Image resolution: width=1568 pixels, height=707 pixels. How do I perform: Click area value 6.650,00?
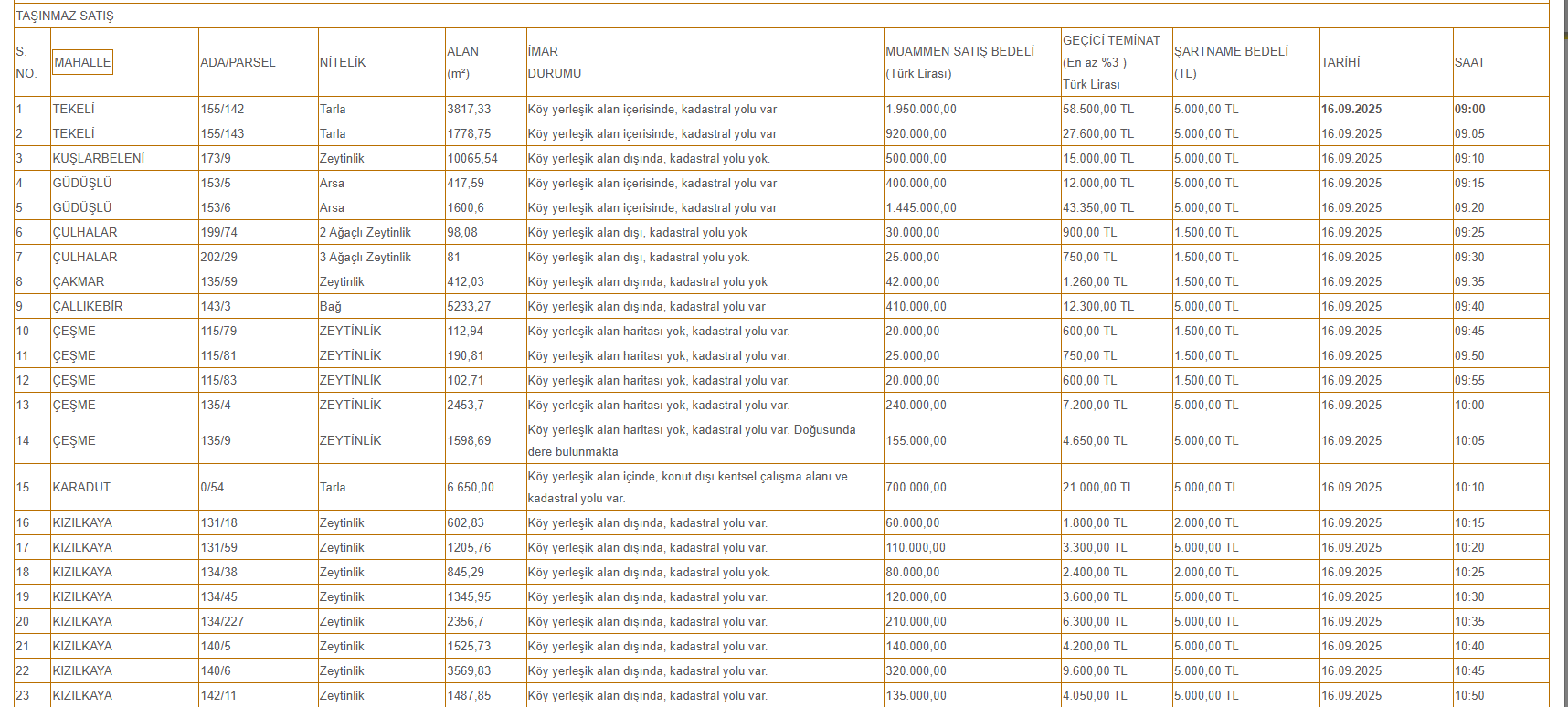471,487
